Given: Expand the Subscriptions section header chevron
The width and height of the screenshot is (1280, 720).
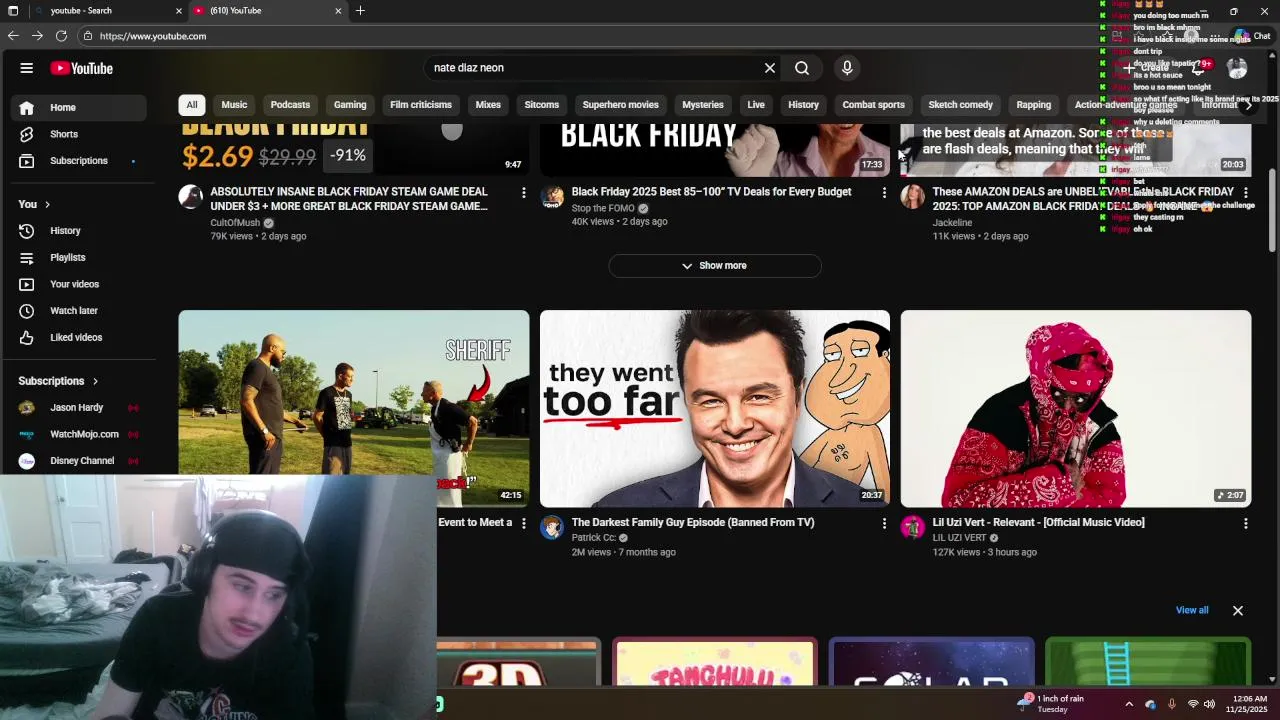Looking at the screenshot, I should click(95, 381).
